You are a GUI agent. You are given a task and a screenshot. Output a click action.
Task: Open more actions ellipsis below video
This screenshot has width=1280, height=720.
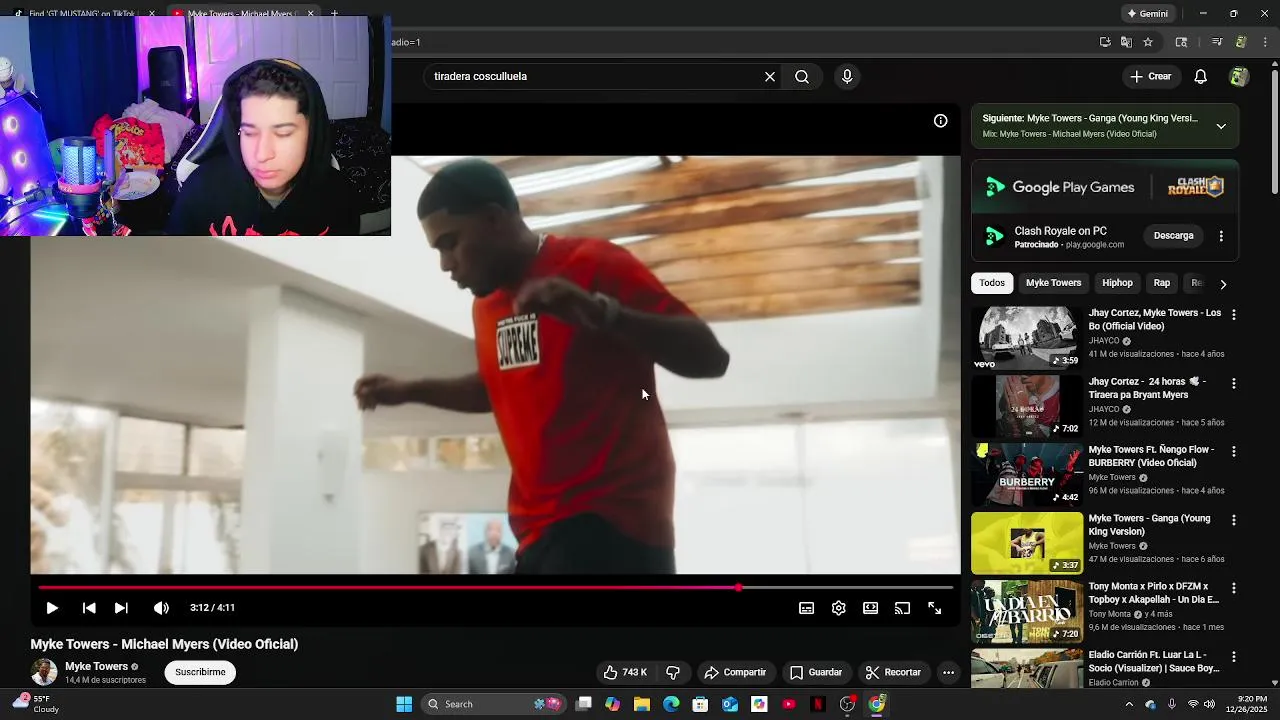tap(948, 672)
